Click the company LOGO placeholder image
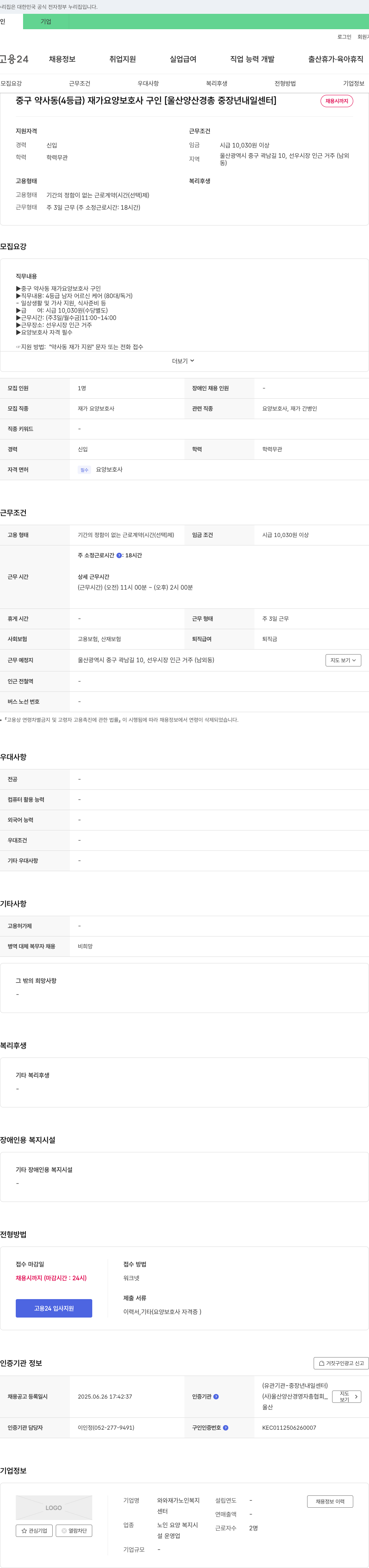The image size is (369, 1568). 53,1508
